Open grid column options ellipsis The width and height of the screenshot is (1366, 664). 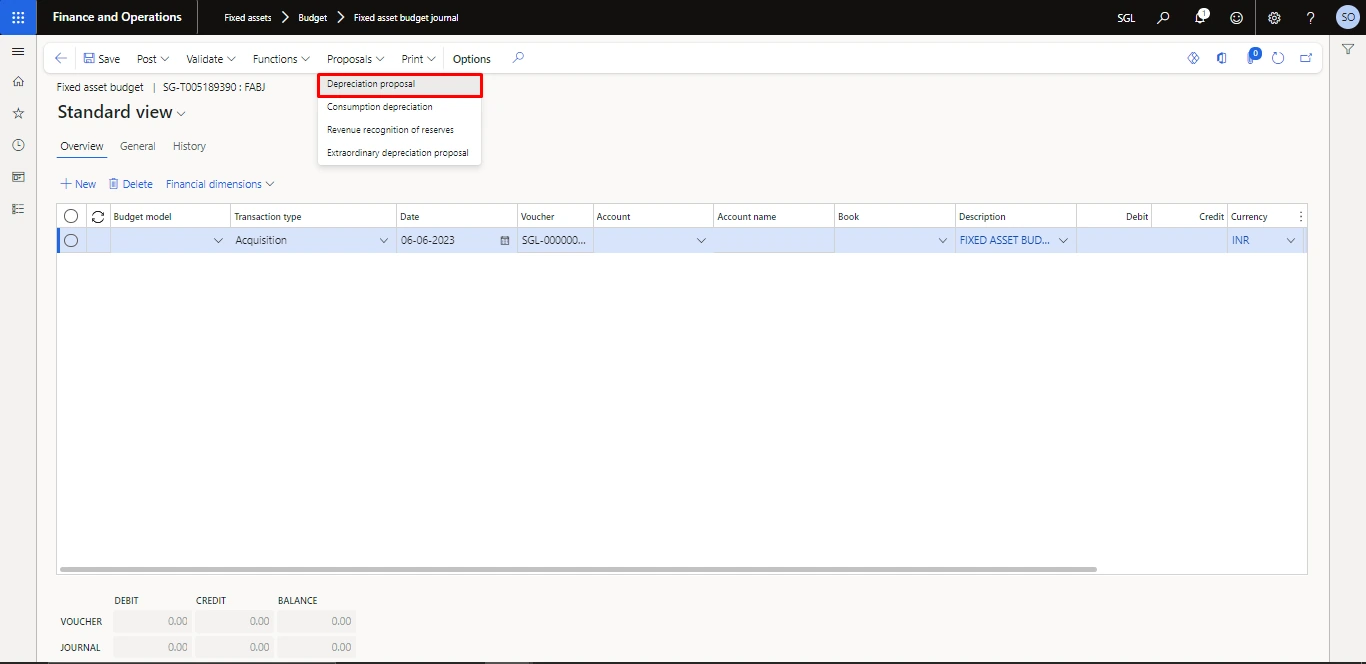point(1300,216)
